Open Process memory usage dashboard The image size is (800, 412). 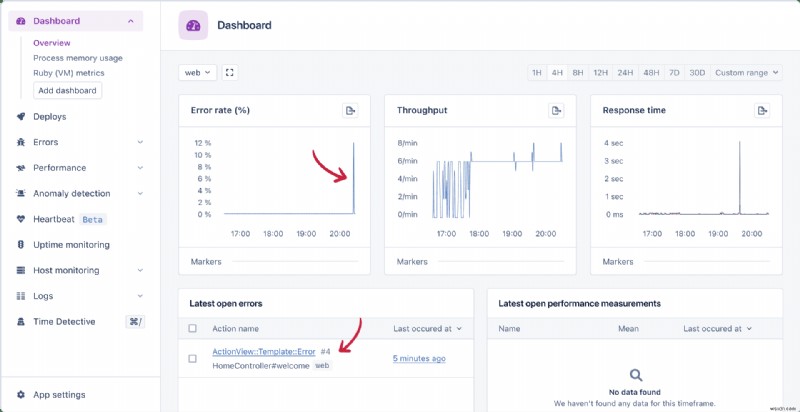pyautogui.click(x=78, y=58)
